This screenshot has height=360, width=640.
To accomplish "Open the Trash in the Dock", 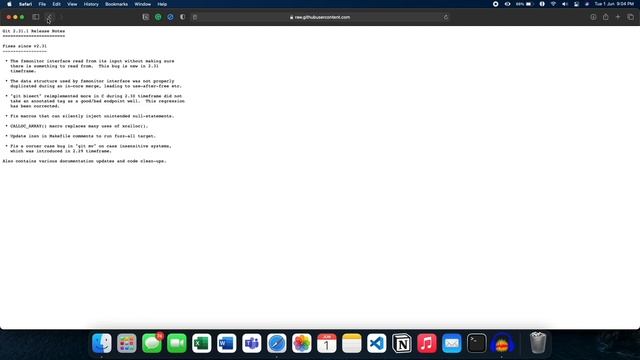I will coord(538,343).
